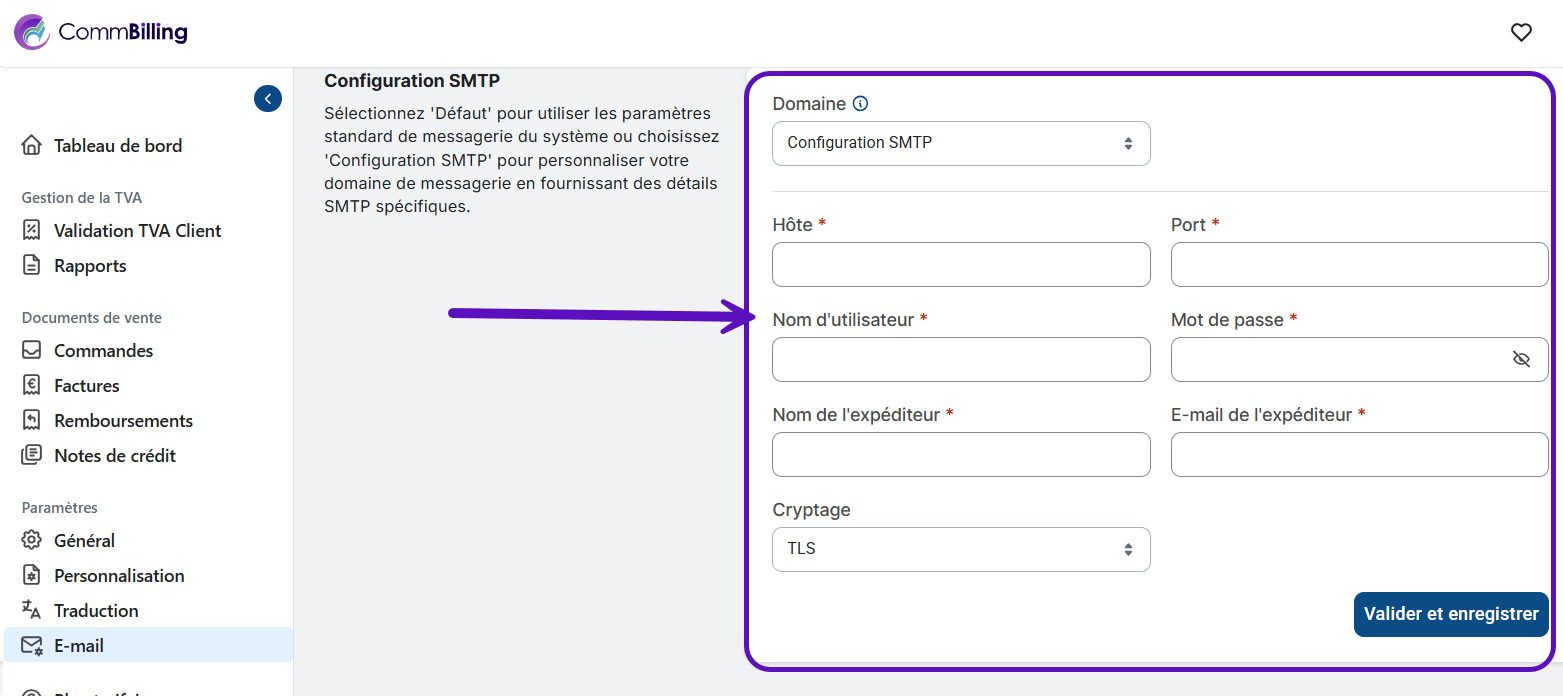The height and width of the screenshot is (696, 1563).
Task: Open the Cryptage TLS dropdown
Action: point(961,549)
